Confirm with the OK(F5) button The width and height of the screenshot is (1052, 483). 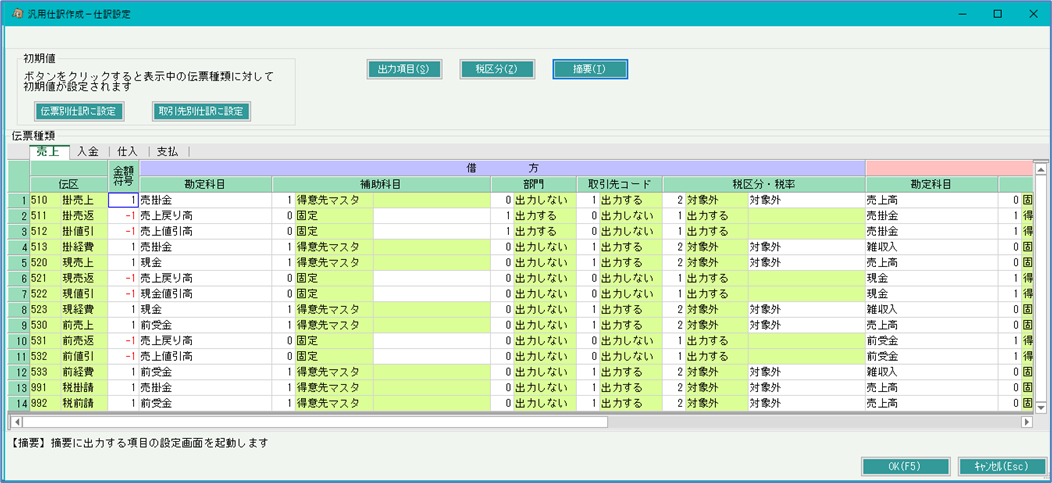(x=904, y=466)
